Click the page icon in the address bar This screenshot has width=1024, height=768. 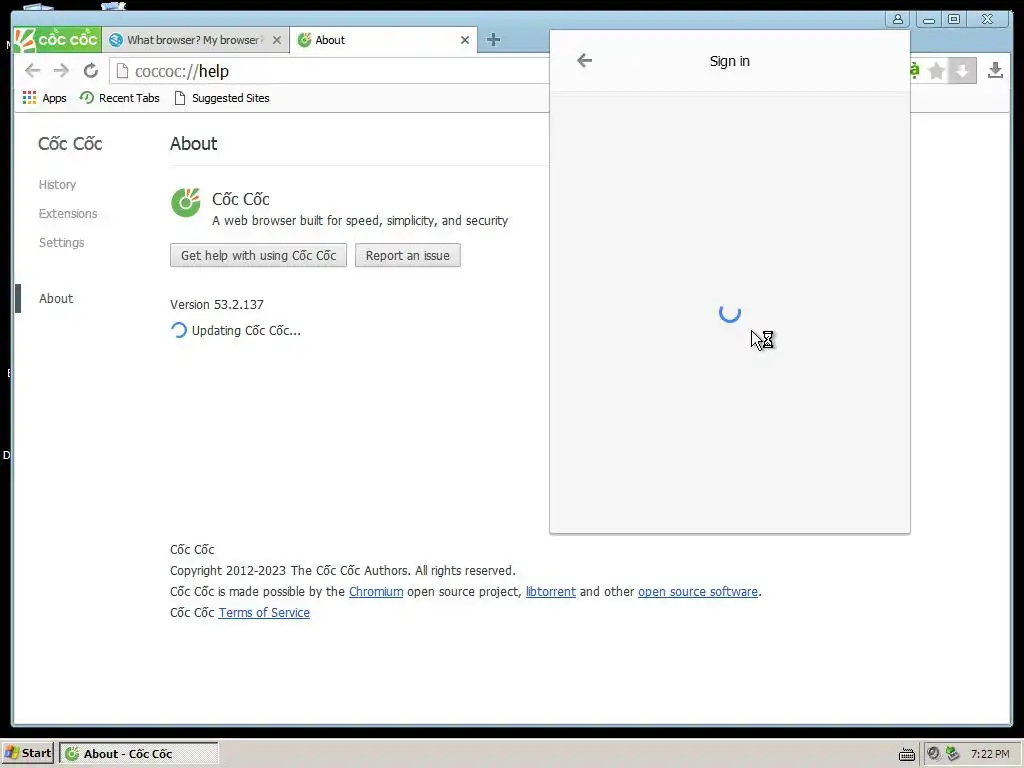coord(122,71)
